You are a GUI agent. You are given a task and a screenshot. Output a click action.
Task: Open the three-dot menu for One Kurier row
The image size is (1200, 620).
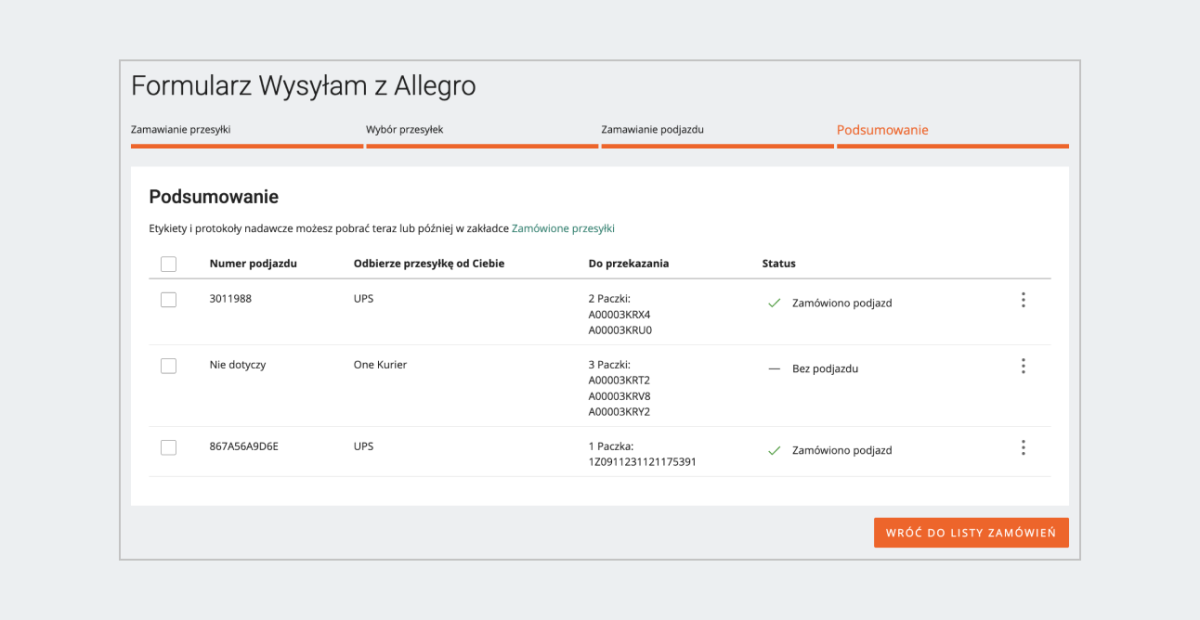1022,366
